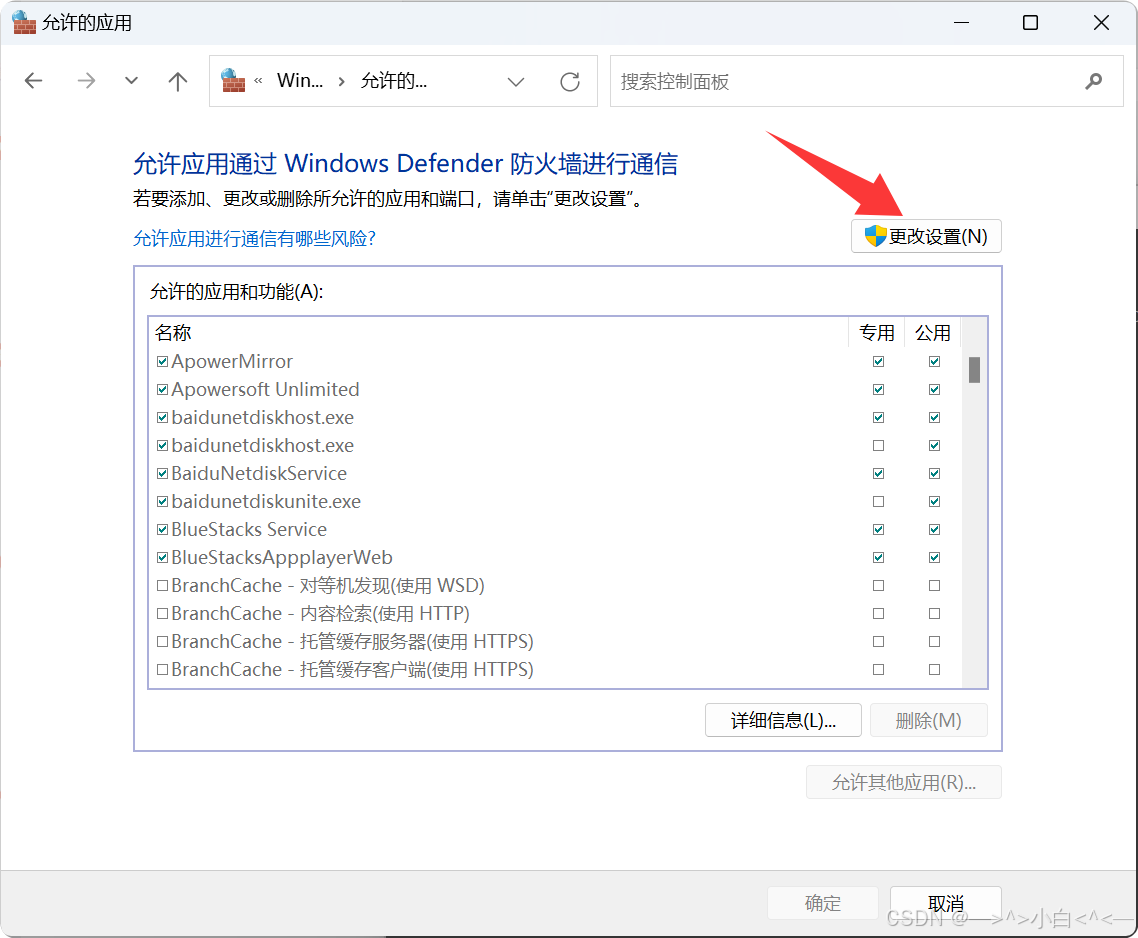Toggle BaiduNetdiskService 专用 checkbox
The image size is (1138, 938).
[x=878, y=473]
